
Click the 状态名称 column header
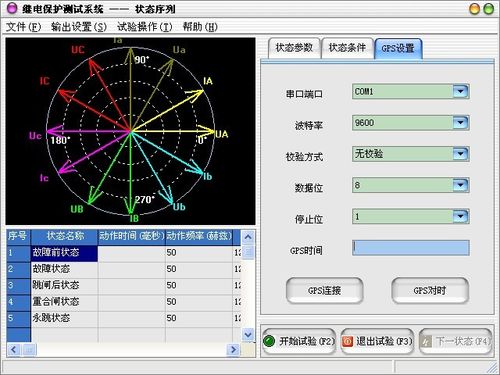[64, 236]
